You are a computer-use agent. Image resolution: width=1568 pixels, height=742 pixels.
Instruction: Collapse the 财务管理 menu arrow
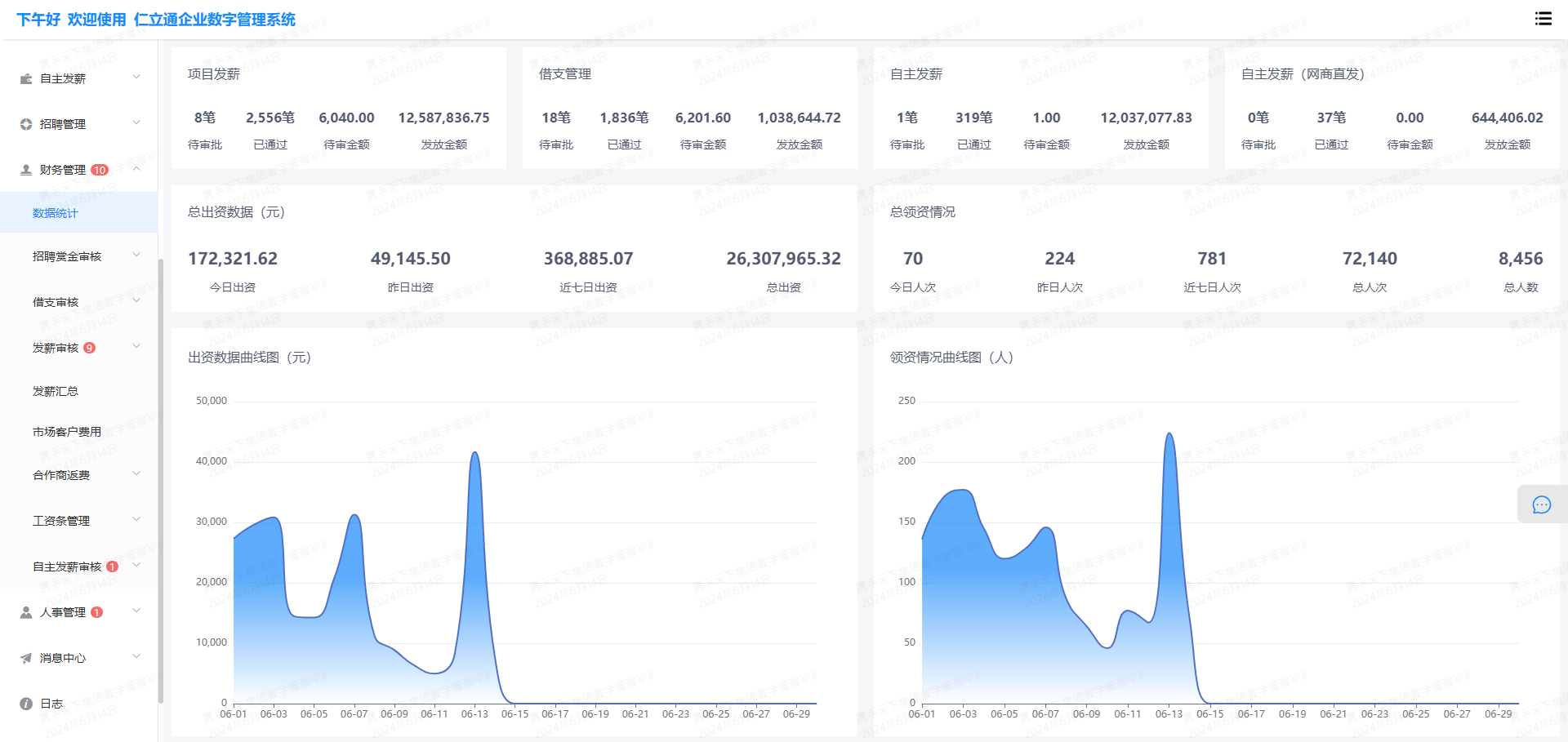[x=136, y=169]
